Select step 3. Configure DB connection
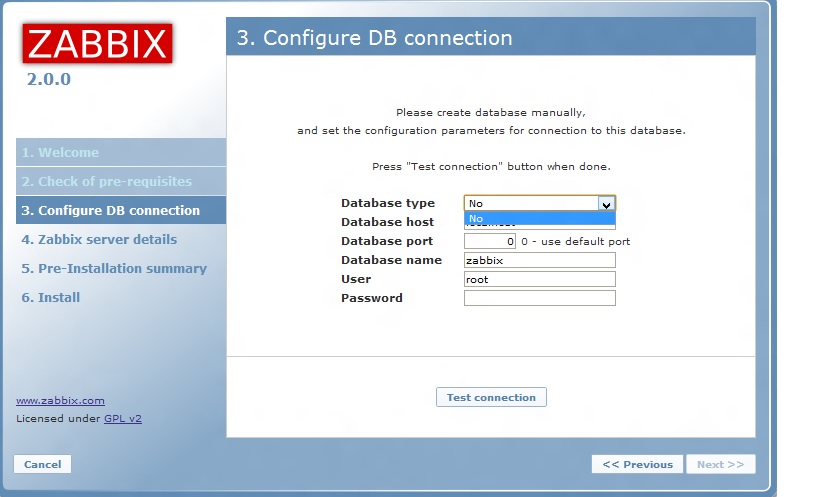 click(x=121, y=210)
